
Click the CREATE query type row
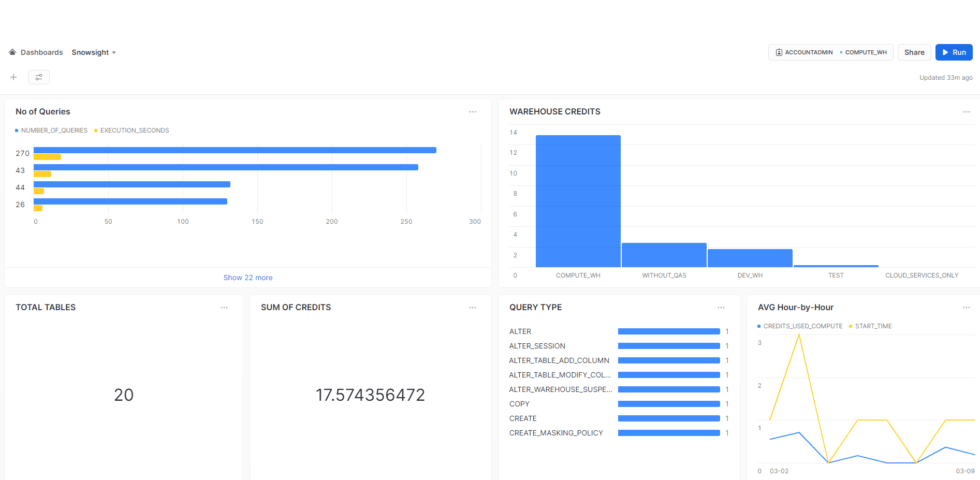pos(619,418)
